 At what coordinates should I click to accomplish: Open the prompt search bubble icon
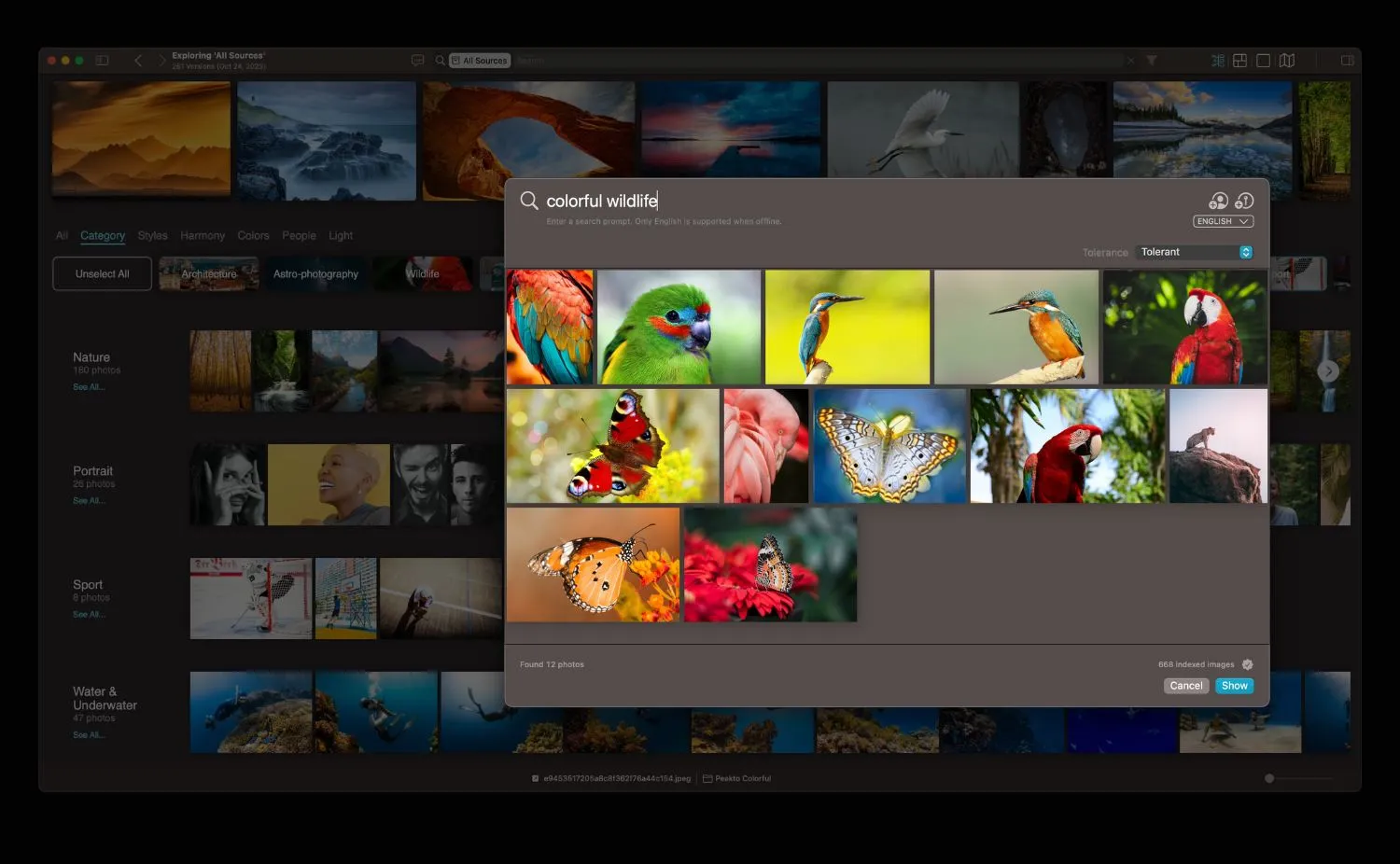pyautogui.click(x=417, y=61)
